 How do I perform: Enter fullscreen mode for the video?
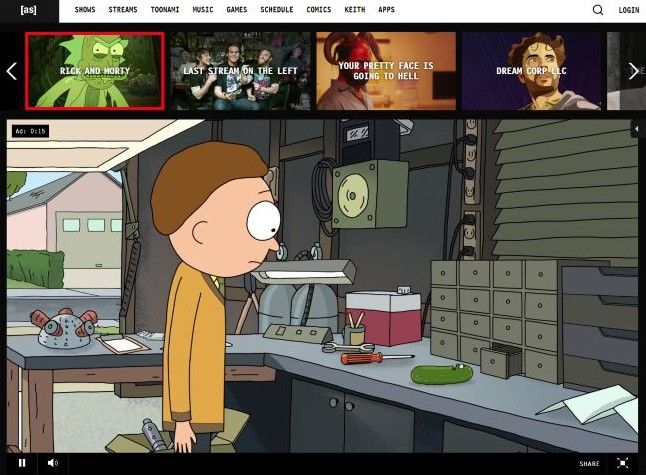(x=623, y=463)
